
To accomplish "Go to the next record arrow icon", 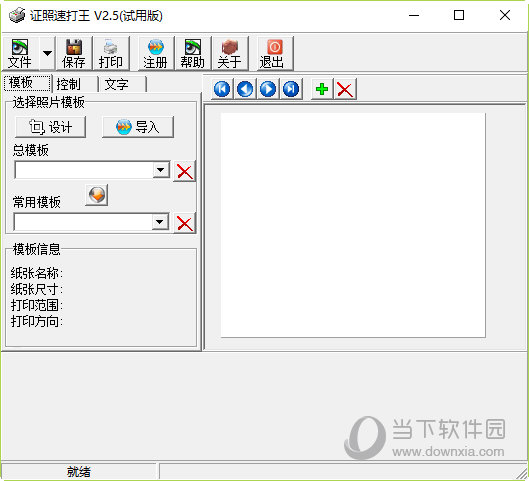I will click(x=268, y=89).
